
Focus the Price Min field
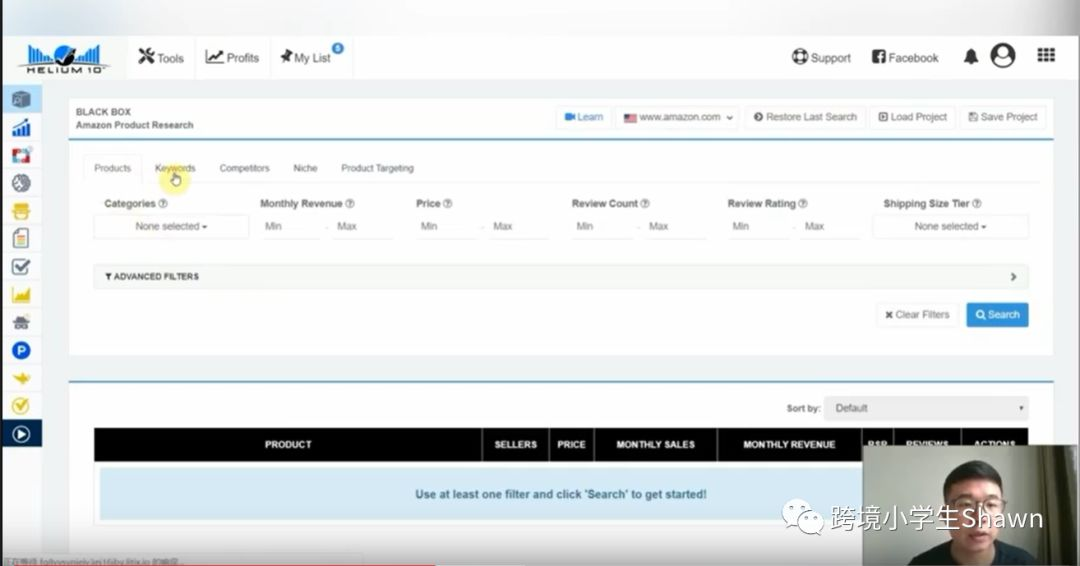pyautogui.click(x=446, y=227)
